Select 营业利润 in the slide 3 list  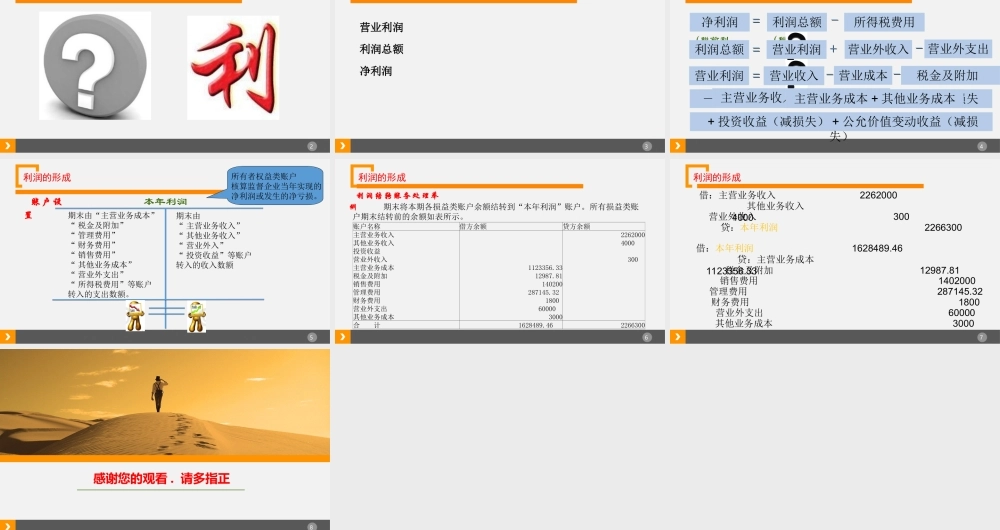(381, 27)
